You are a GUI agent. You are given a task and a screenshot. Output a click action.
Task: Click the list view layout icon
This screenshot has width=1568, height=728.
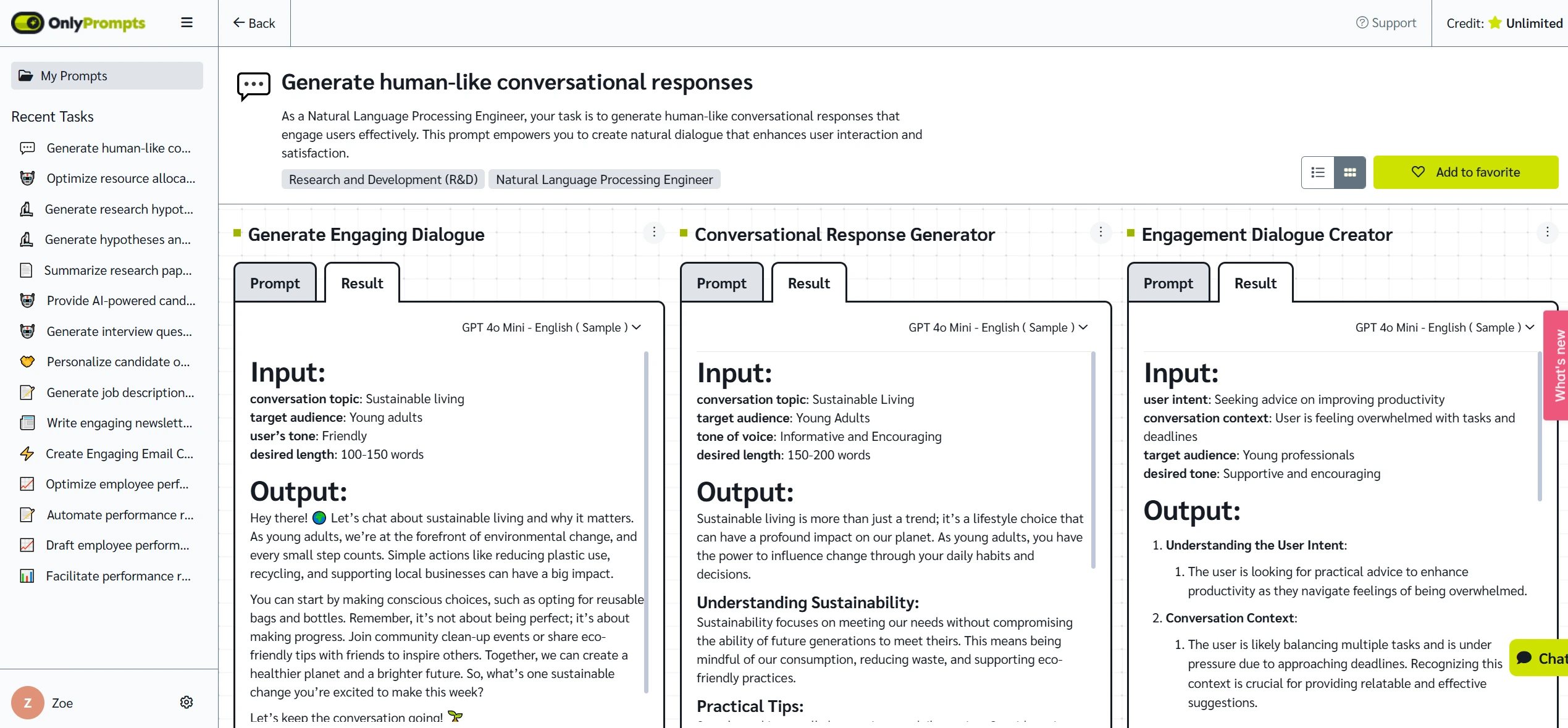1318,172
